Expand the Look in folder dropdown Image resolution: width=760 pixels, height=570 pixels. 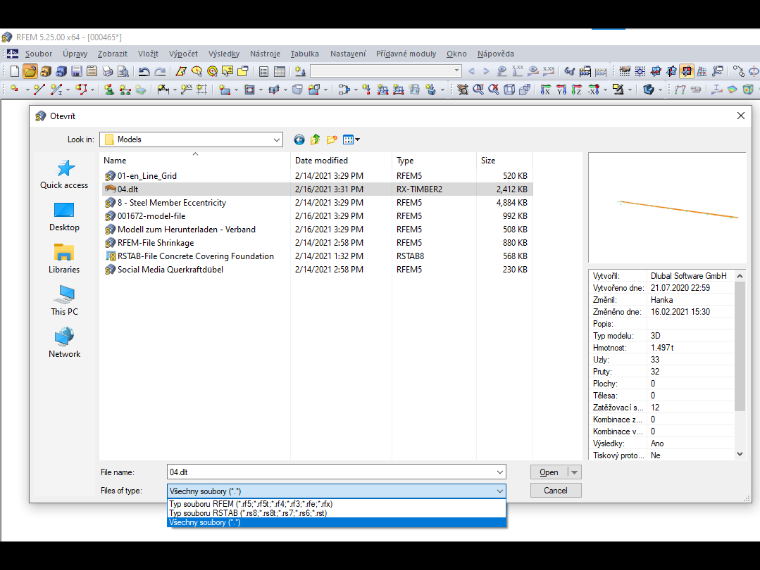point(276,140)
